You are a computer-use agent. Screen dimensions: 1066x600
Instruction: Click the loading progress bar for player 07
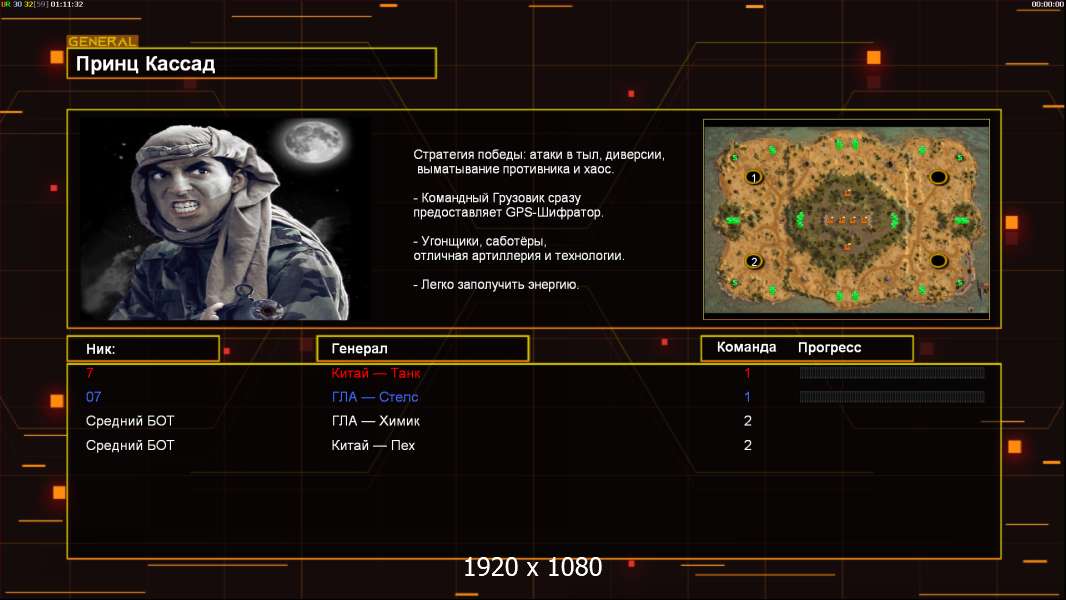pos(892,397)
